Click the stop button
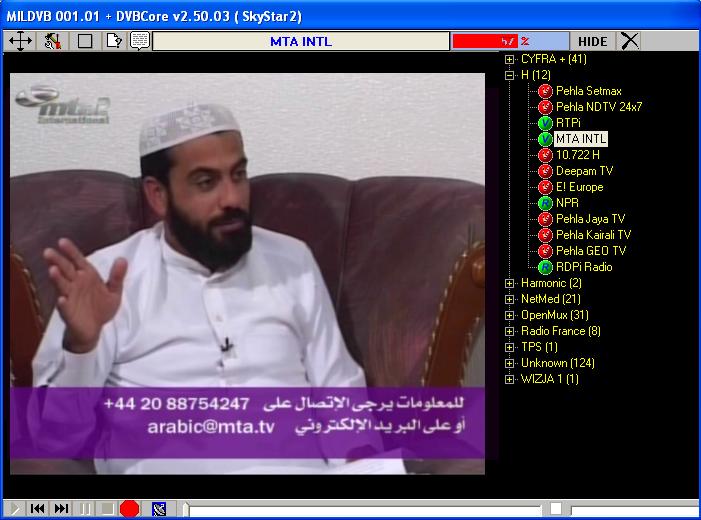The image size is (701, 520). coord(107,509)
